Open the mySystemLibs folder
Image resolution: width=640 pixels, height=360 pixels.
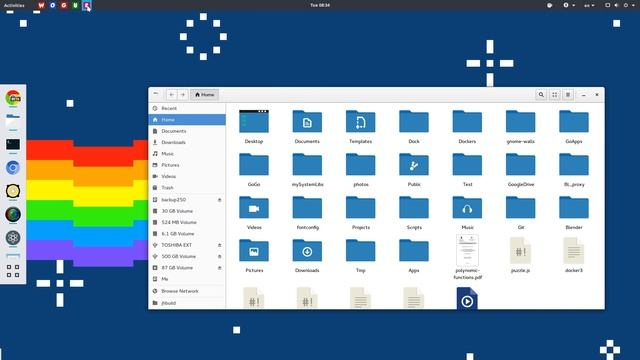307,169
